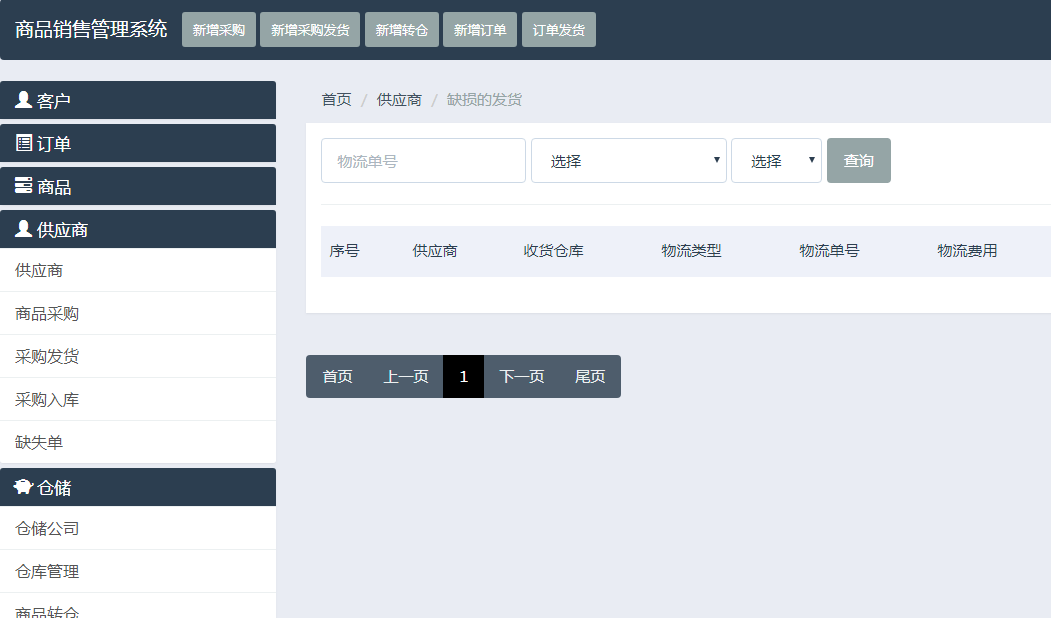The width and height of the screenshot is (1051, 618).
Task: Click the 查询 search button
Action: pos(858,161)
